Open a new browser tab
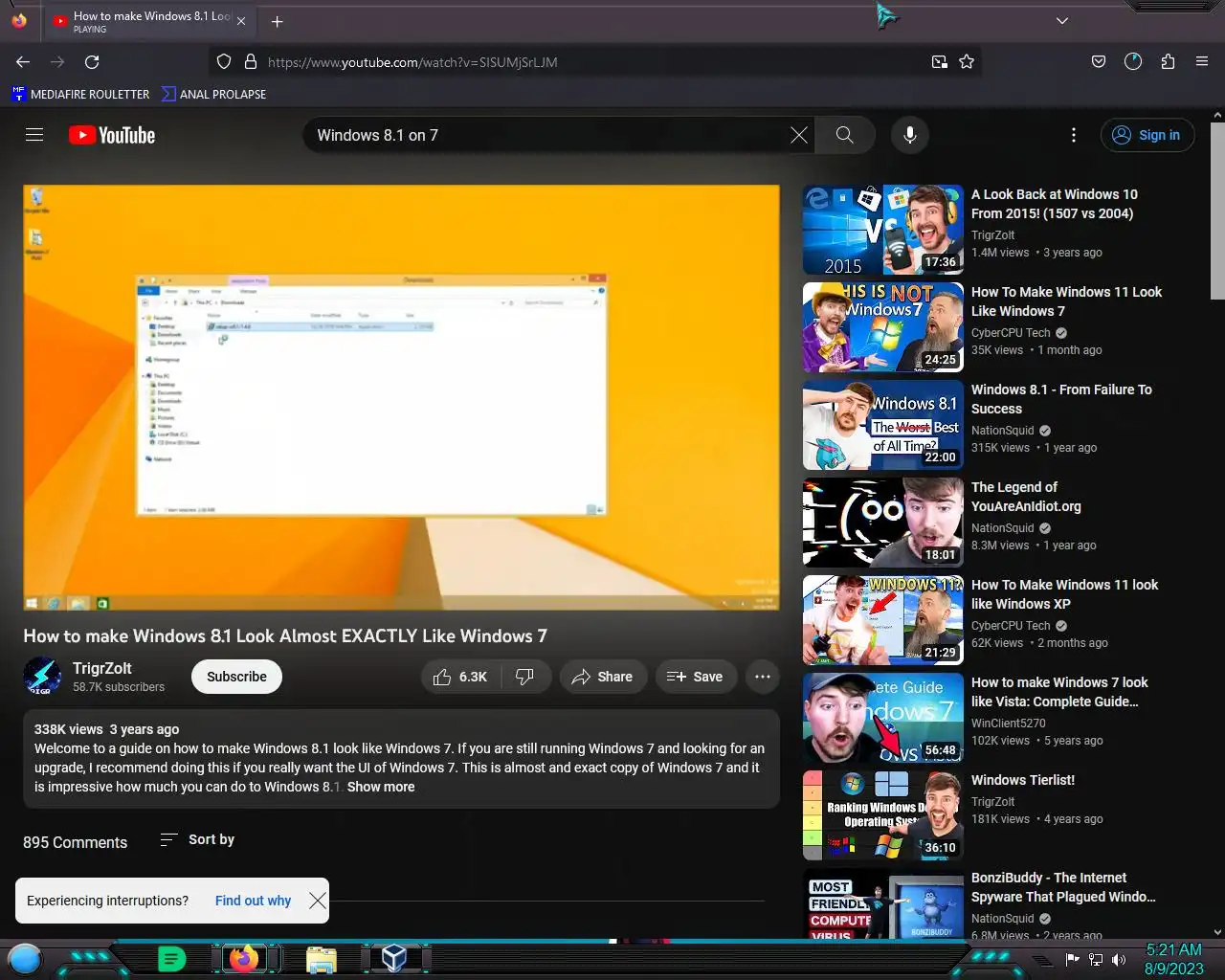 pos(277,21)
